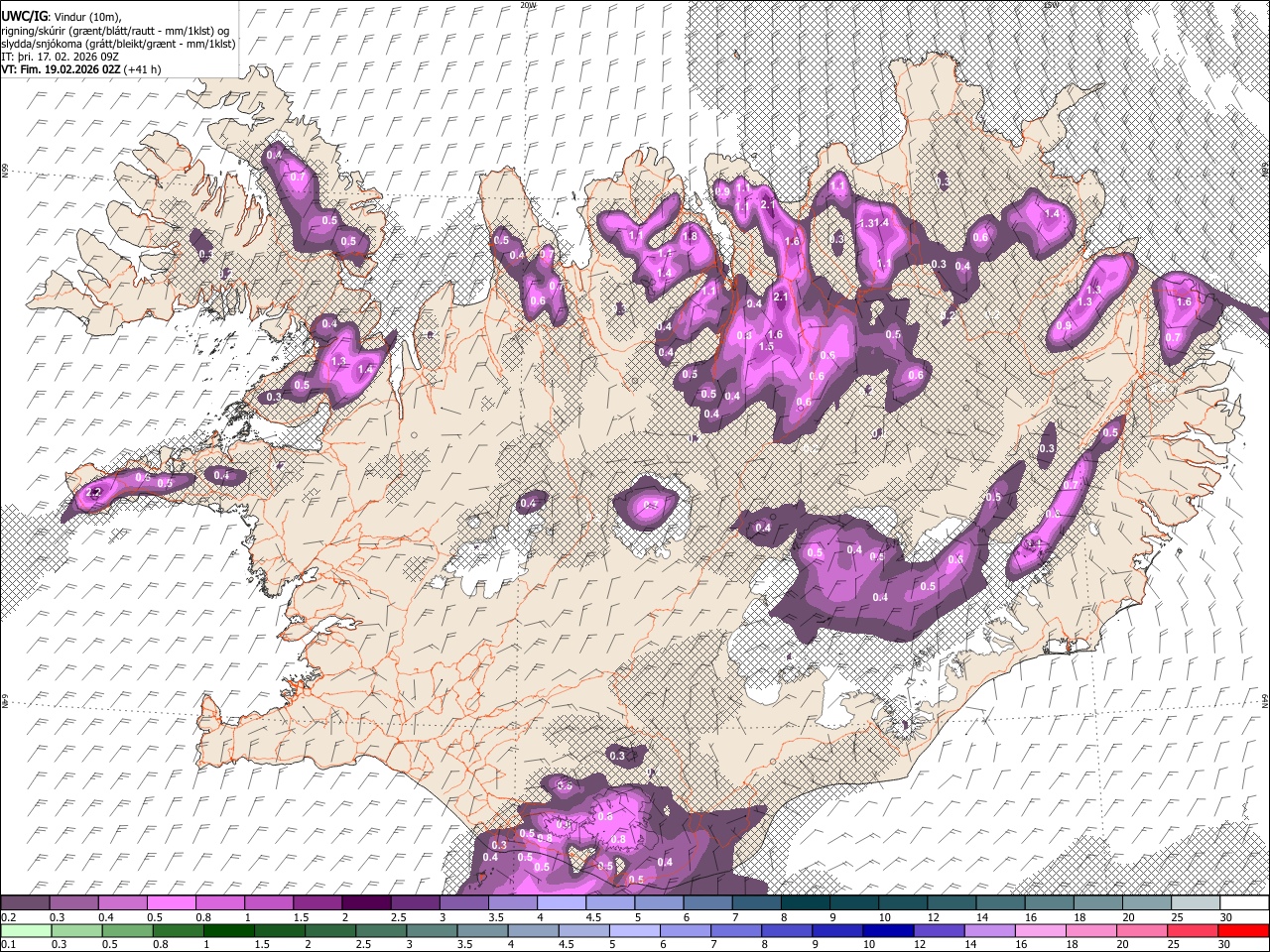Select darkest purple 2–2.5 snow legend swatch
The width and height of the screenshot is (1270, 952).
tap(366, 903)
